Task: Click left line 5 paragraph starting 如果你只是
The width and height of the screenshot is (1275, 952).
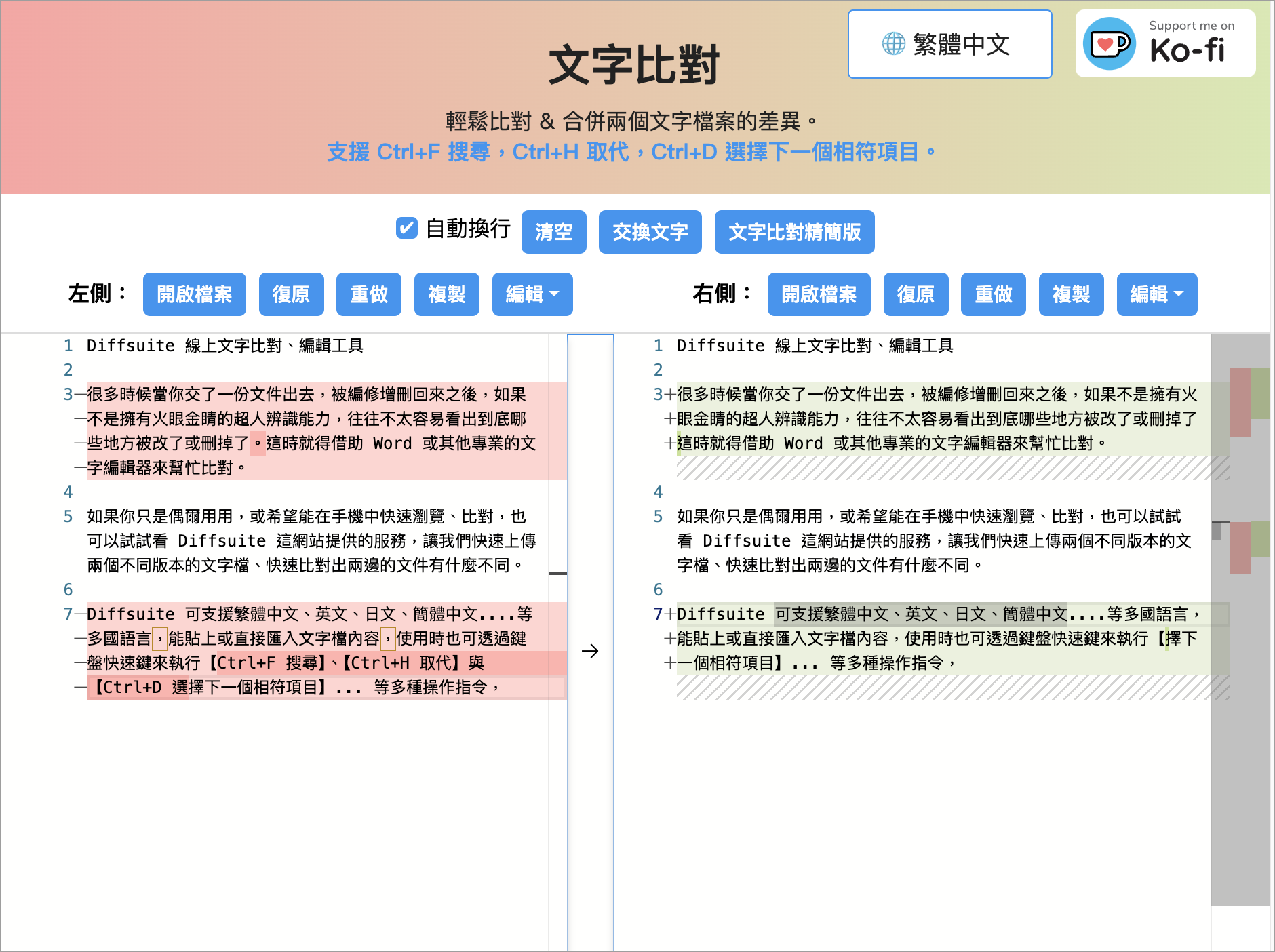Action: pyautogui.click(x=312, y=541)
